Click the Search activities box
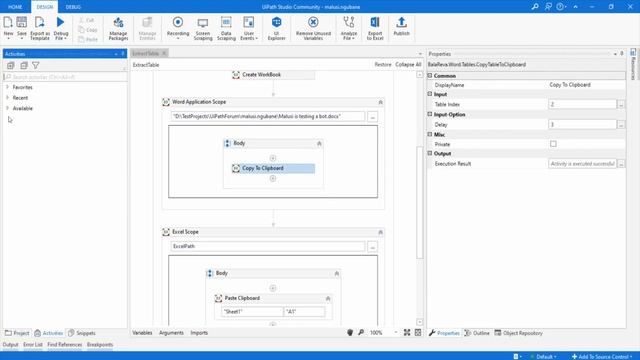 coord(64,77)
